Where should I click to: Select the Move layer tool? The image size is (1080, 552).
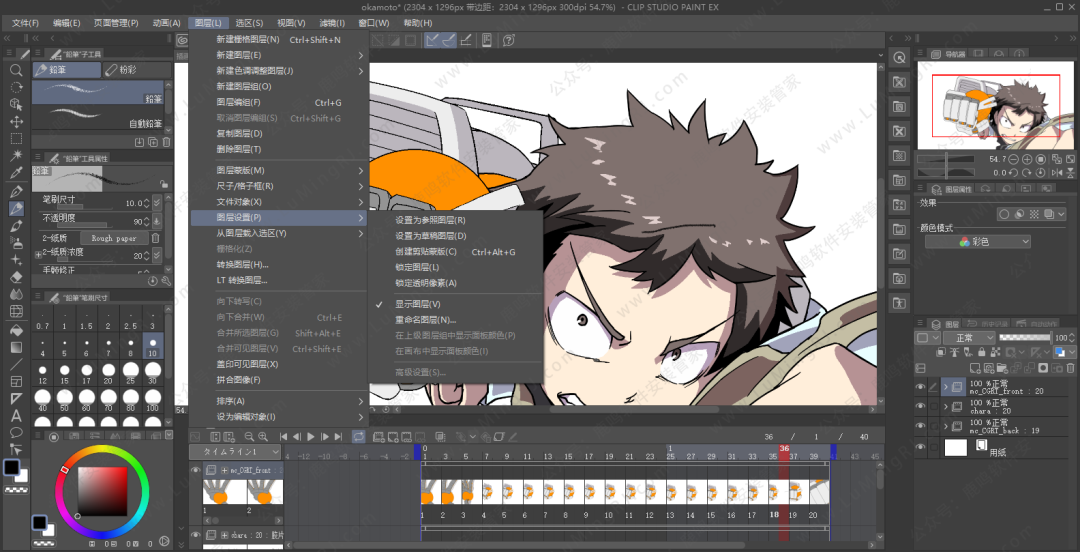coord(17,121)
